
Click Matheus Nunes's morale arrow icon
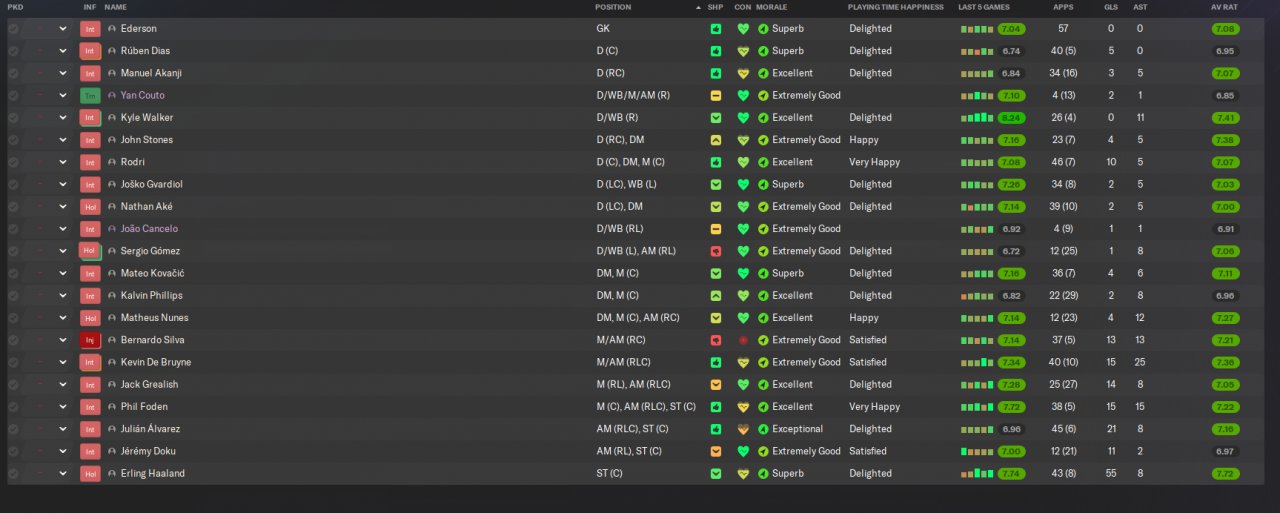(x=763, y=318)
